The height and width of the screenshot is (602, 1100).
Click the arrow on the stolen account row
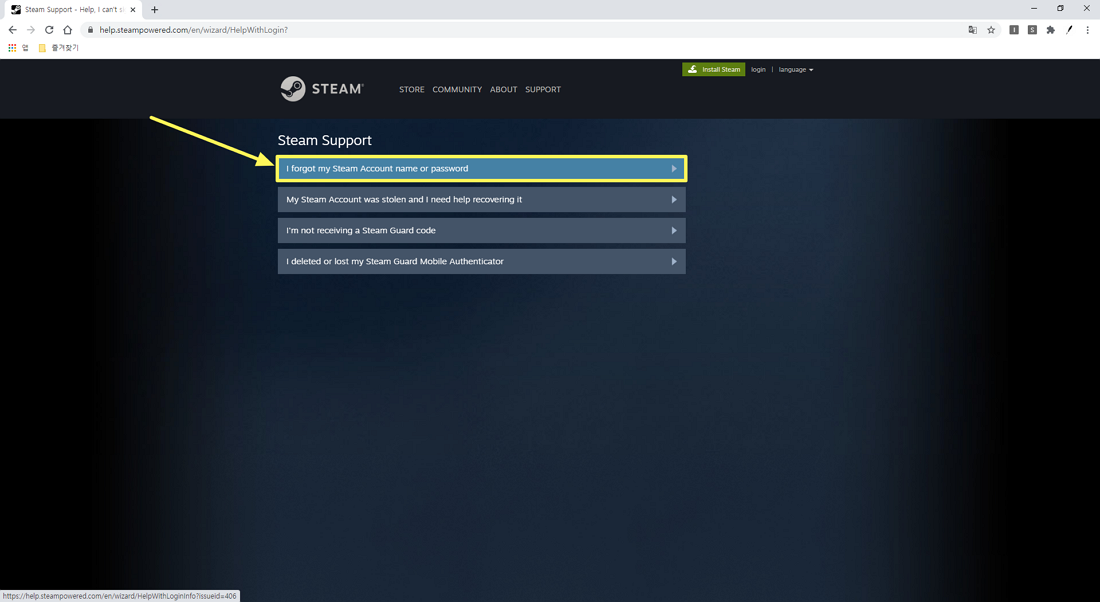coord(673,199)
